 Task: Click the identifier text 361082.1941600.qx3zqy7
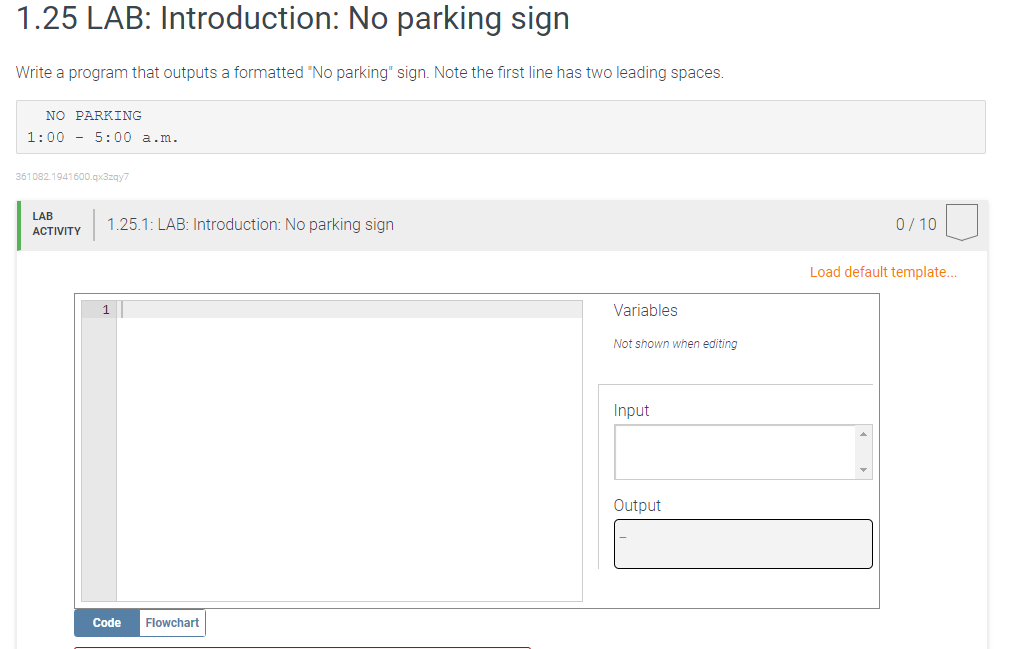(74, 176)
